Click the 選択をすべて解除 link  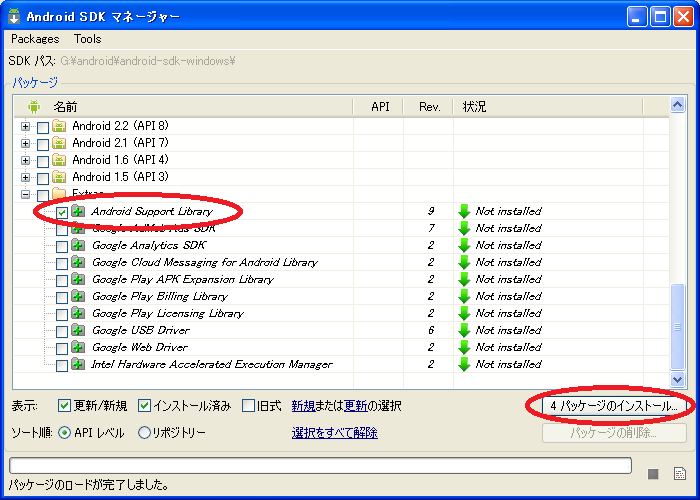coord(334,432)
